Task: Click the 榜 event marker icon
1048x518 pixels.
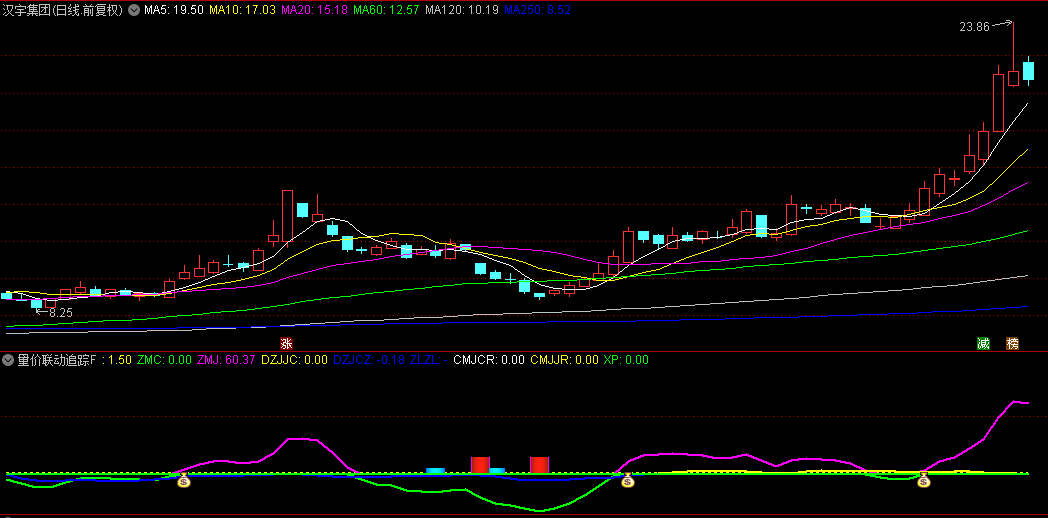Action: point(1013,344)
